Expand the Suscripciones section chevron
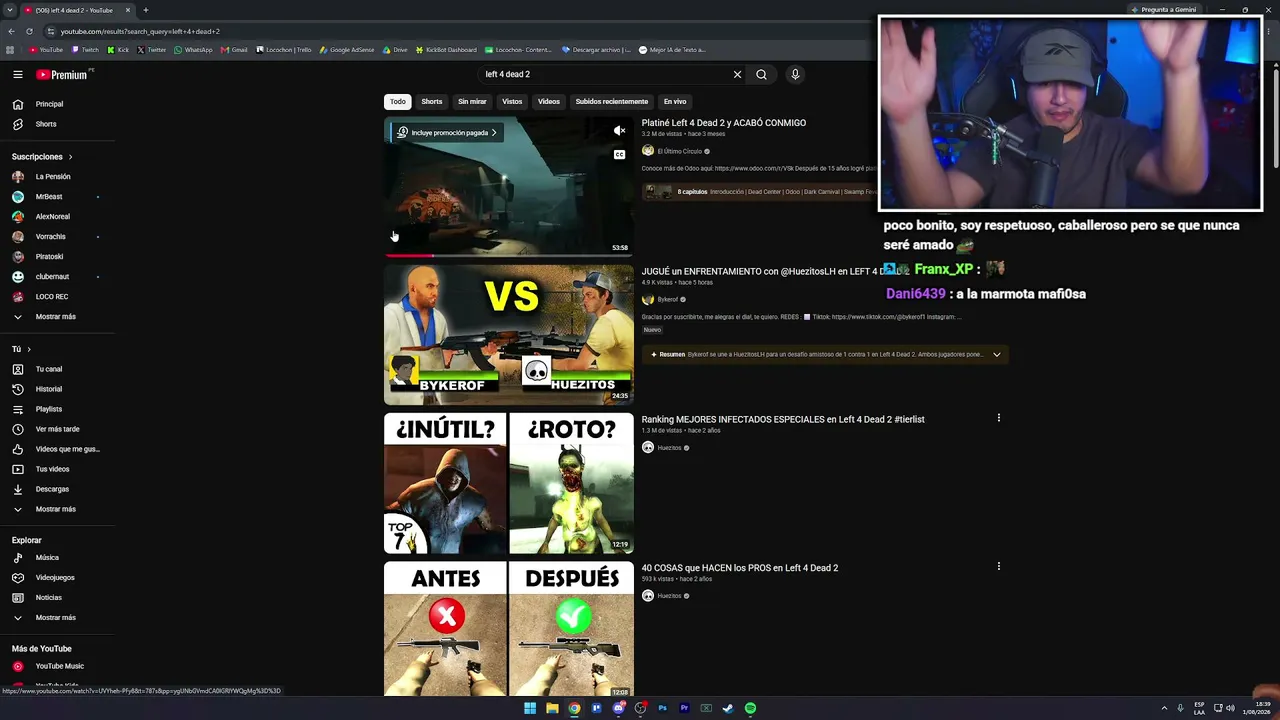 (70, 157)
